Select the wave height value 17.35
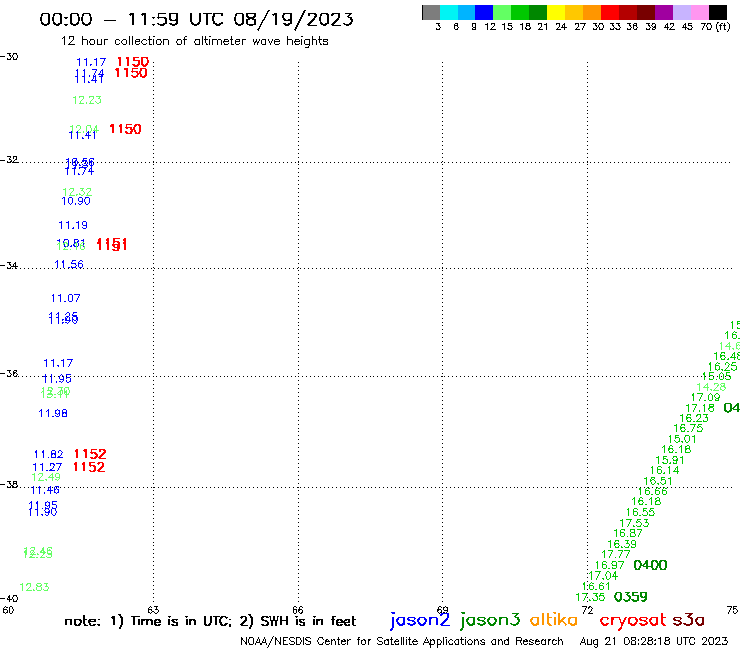The width and height of the screenshot is (740, 650). [x=590, y=597]
